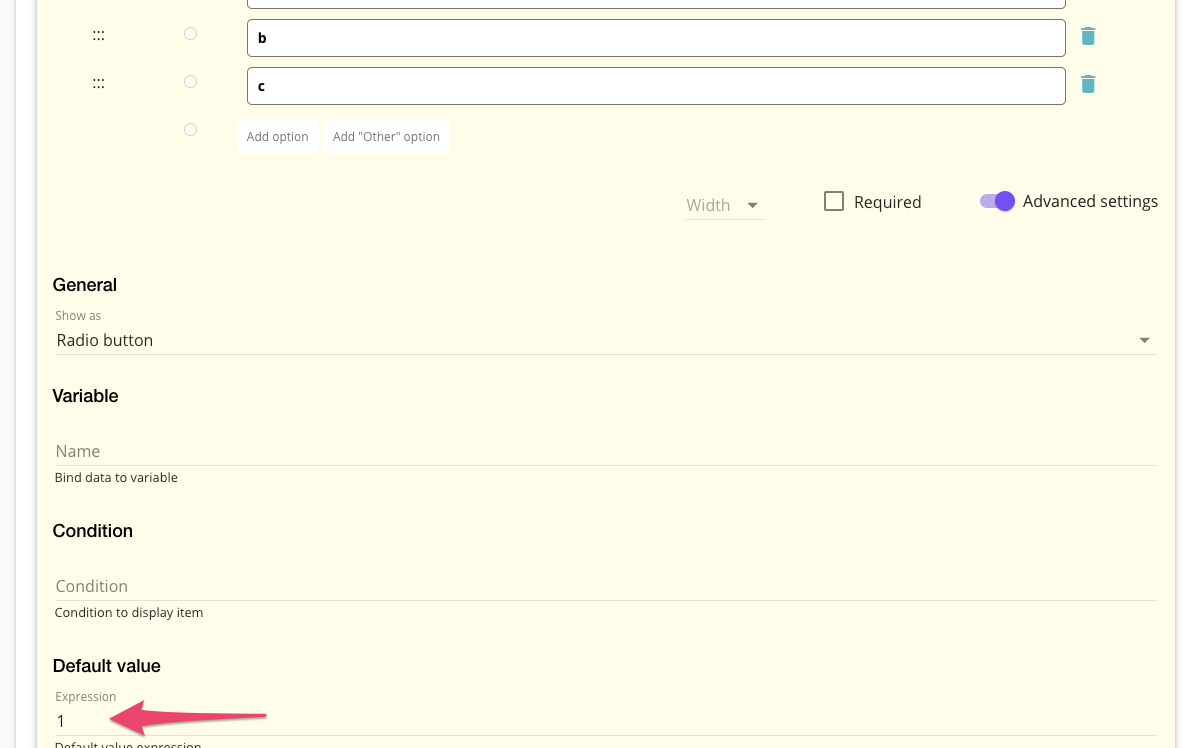Viewport: 1195px width, 748px height.
Task: Check the Required checkbox
Action: point(834,202)
